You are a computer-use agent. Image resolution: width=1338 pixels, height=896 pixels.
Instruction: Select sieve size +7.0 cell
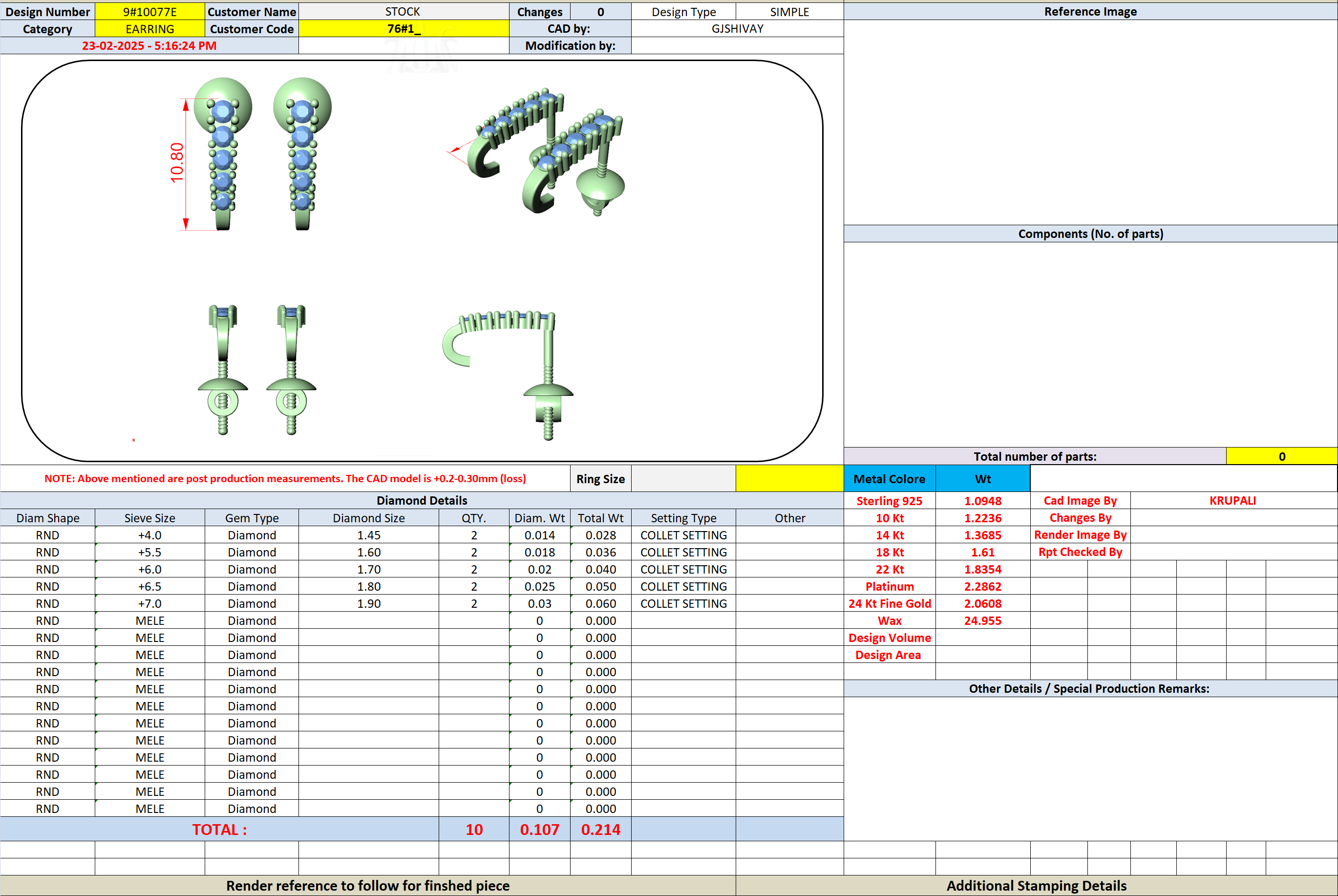pos(149,603)
